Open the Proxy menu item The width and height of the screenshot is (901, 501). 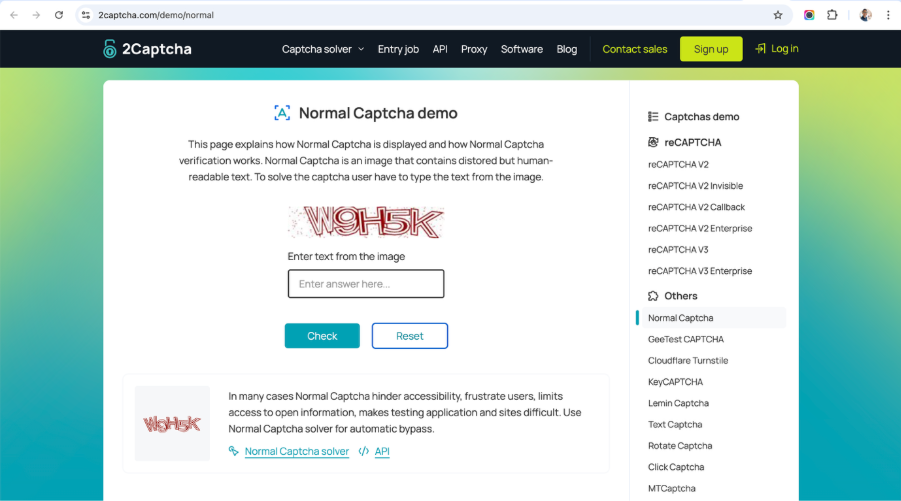[474, 49]
